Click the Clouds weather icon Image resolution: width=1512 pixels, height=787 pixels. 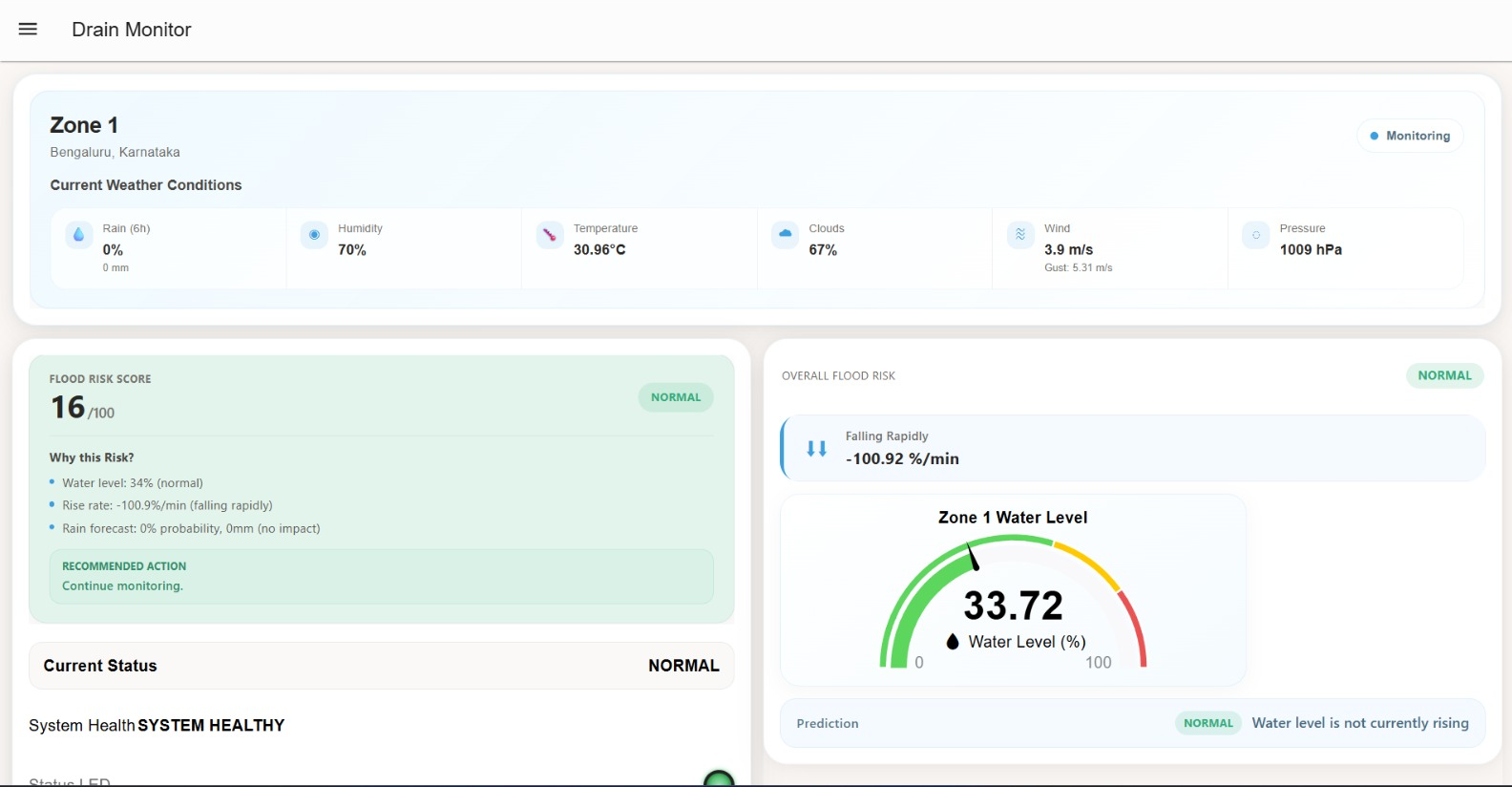point(785,235)
